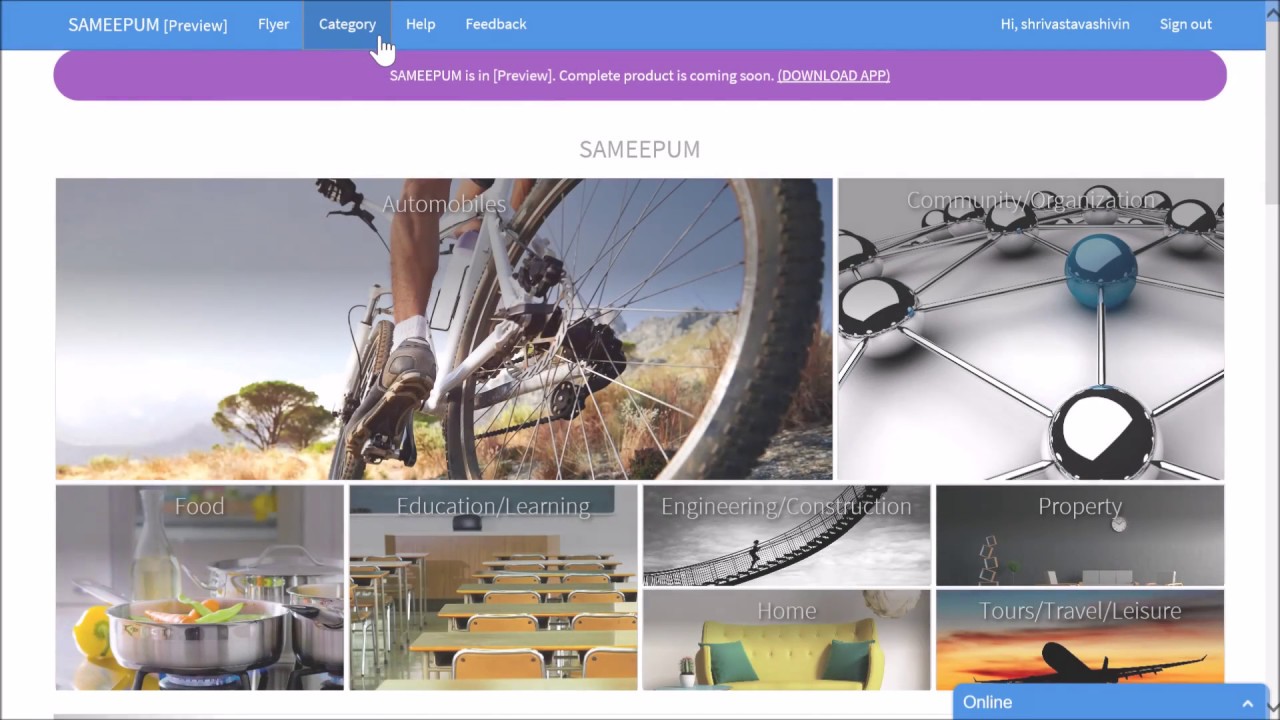Follow the (DOWNLOAD APP) link in banner
Viewport: 1280px width, 720px height.
834,75
